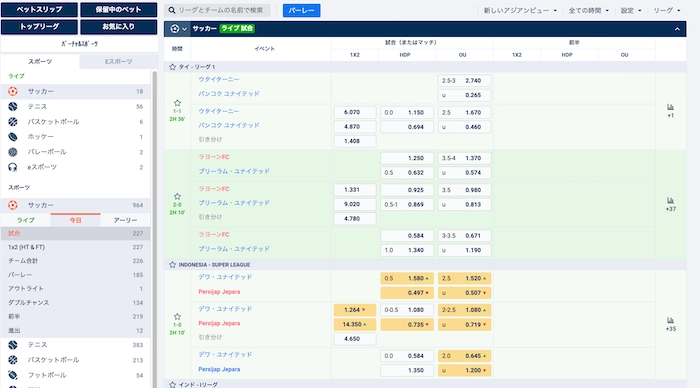Open the new Asian view dropdown
The width and height of the screenshot is (700, 388).
pos(520,10)
